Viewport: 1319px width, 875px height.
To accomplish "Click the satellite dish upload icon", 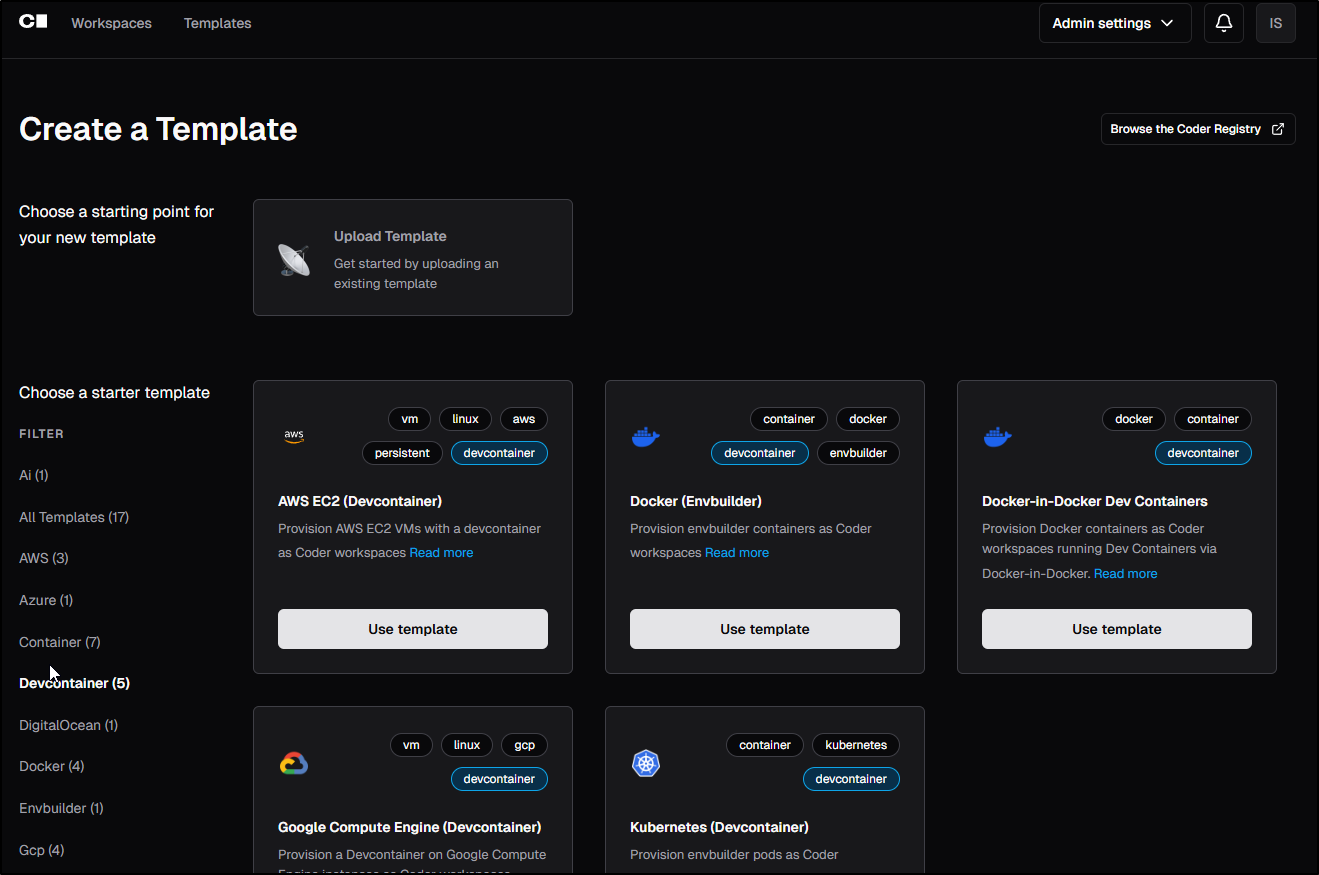I will pyautogui.click(x=294, y=259).
